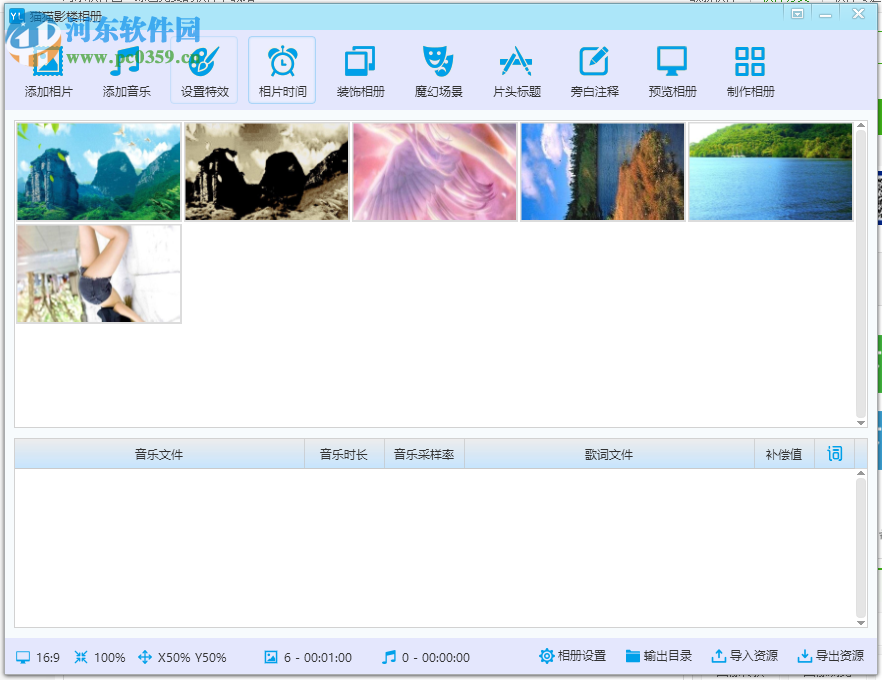Select the 相片时间 photo time tool
This screenshot has height=680, width=882.
click(x=282, y=70)
